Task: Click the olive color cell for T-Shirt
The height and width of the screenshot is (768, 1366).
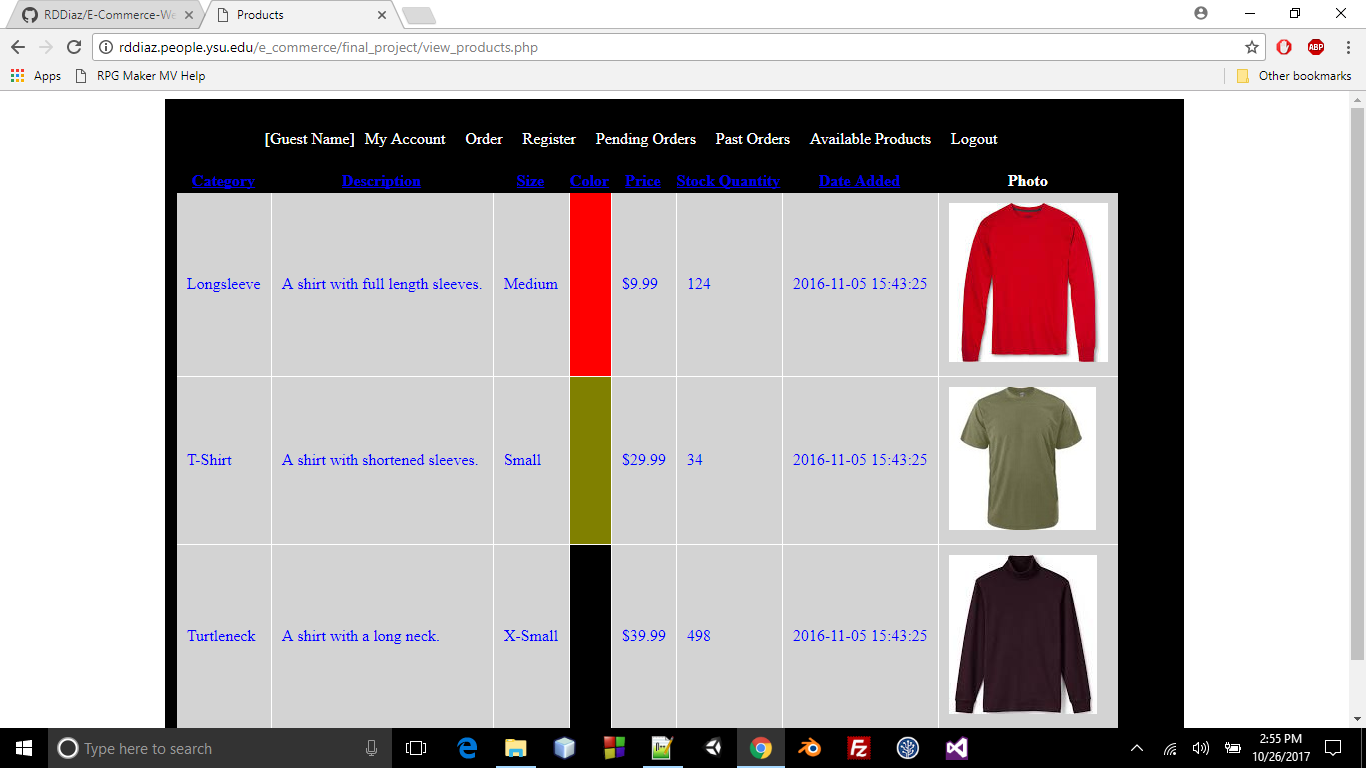Action: (x=590, y=461)
